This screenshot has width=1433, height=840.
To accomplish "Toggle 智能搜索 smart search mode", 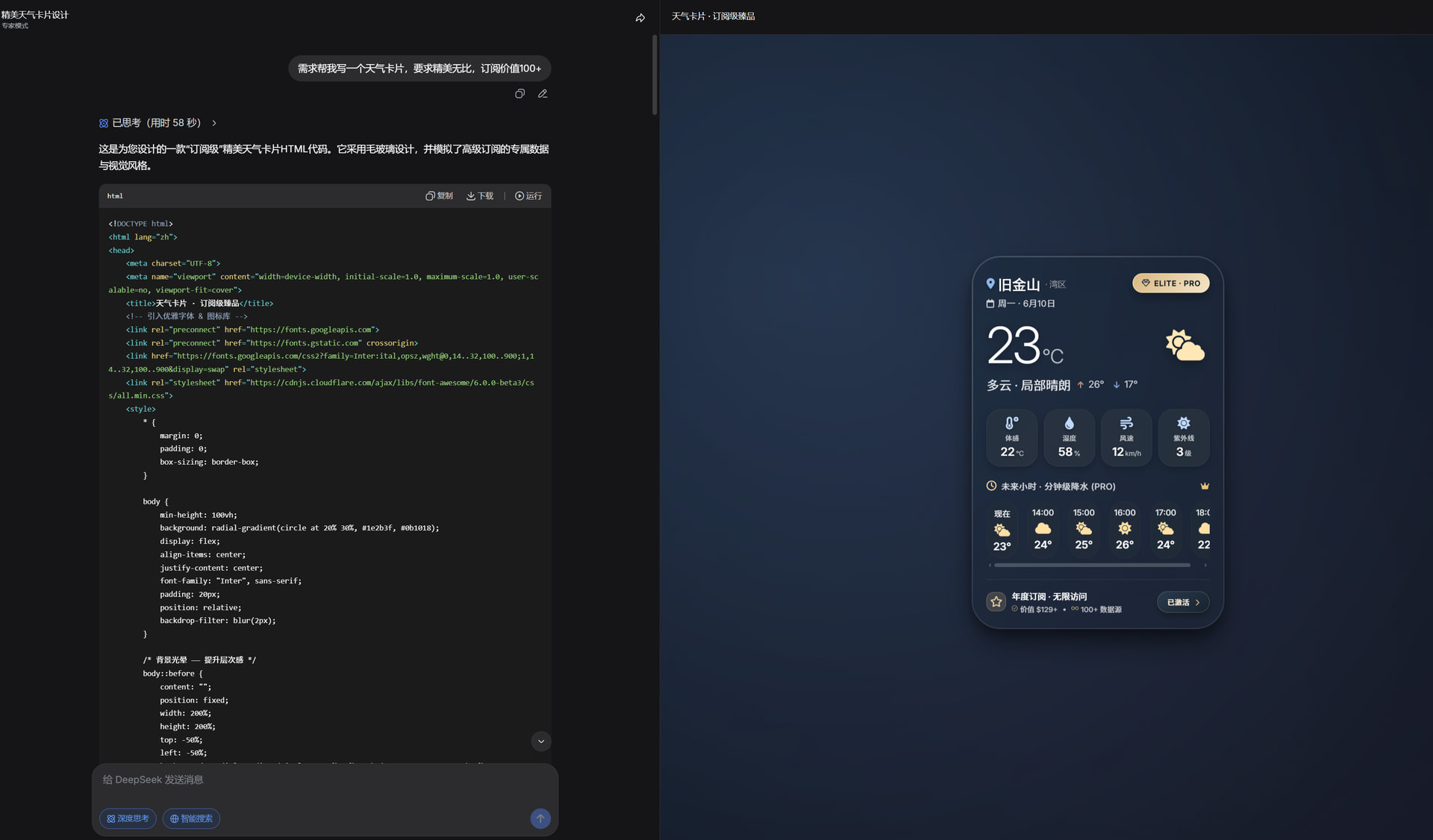I will [x=191, y=818].
